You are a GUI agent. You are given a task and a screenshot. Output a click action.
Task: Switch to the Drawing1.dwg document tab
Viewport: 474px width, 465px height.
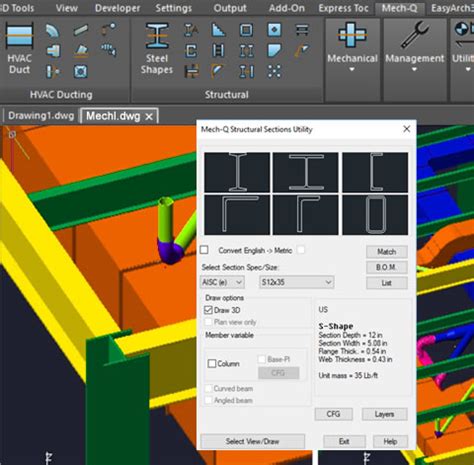tap(41, 116)
